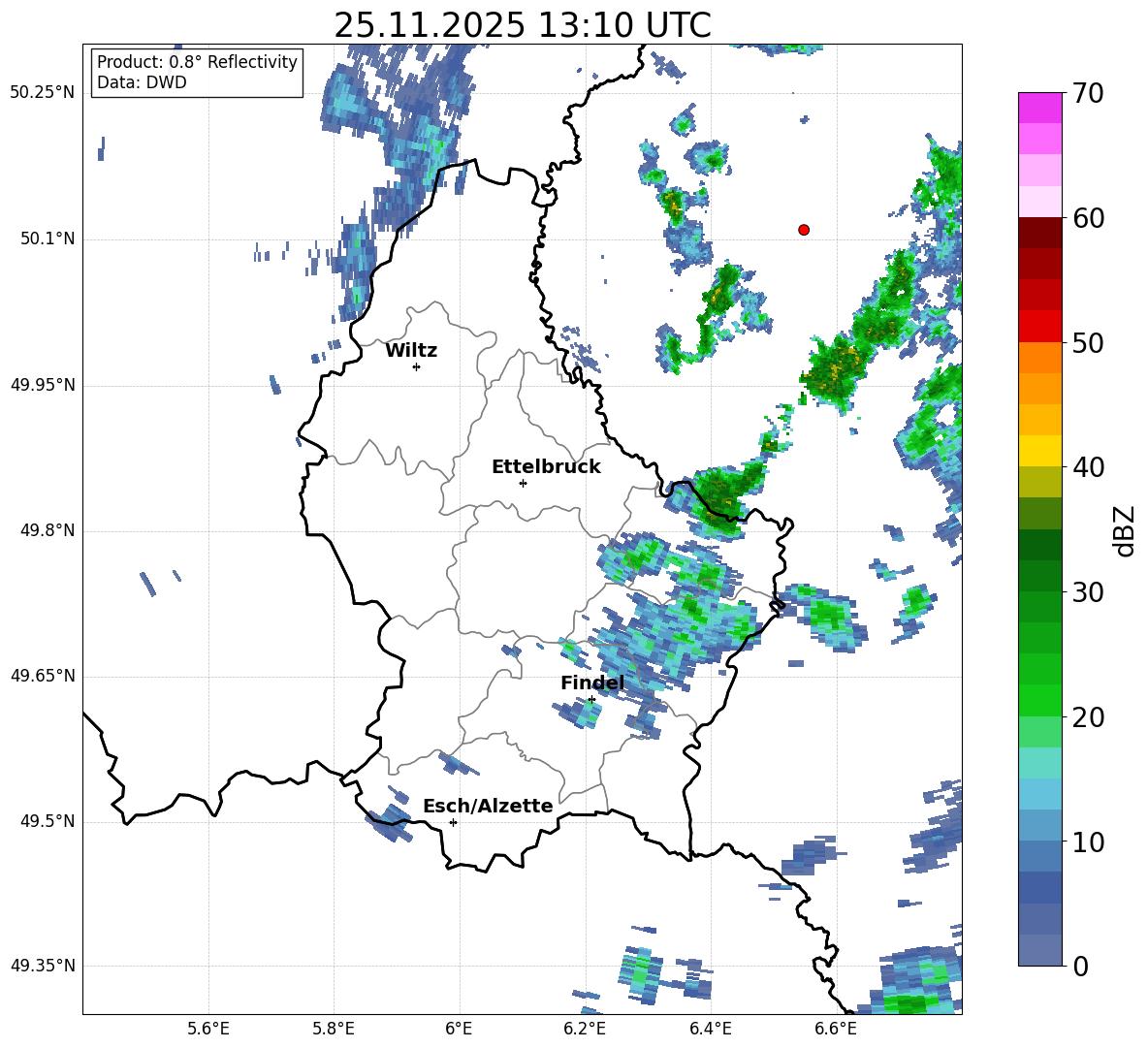
Task: Click the Ettelbruck city label
Action: (x=546, y=467)
